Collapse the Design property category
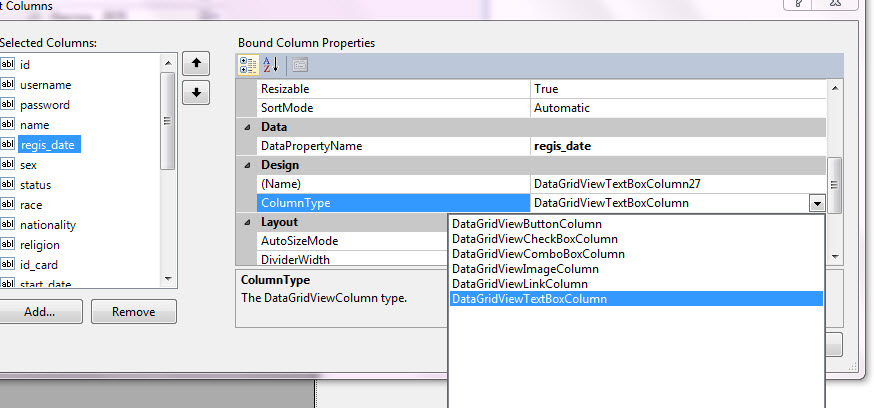The height and width of the screenshot is (408, 874). point(246,165)
